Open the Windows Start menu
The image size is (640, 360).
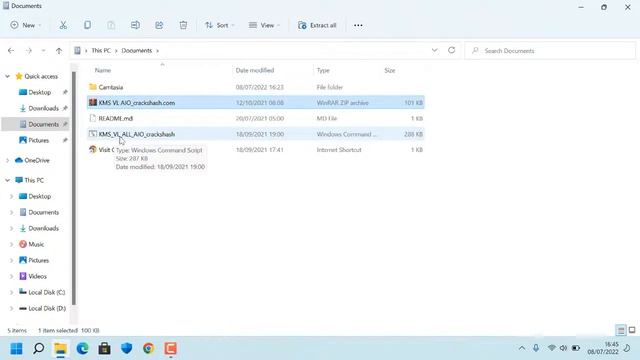(16, 349)
